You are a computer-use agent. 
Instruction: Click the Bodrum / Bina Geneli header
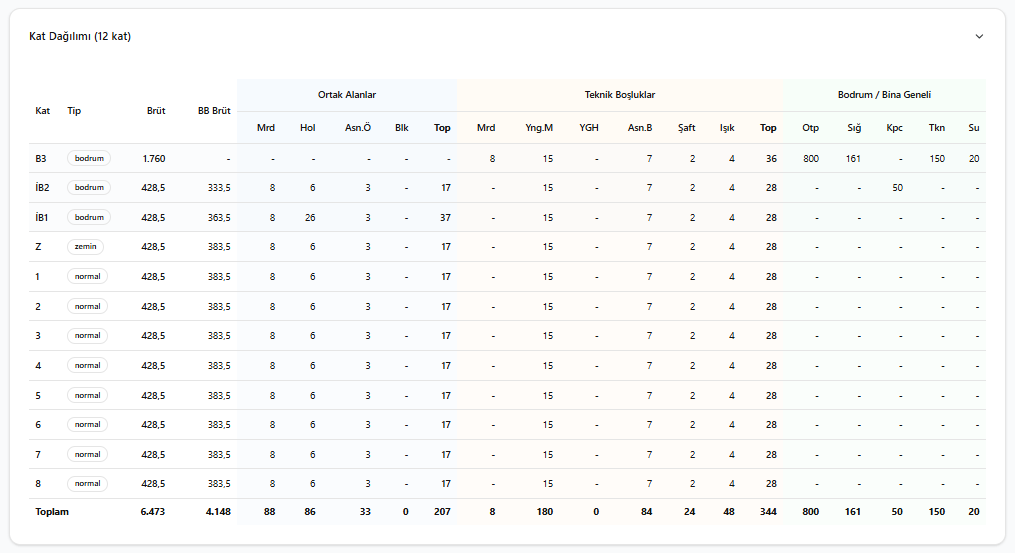coord(884,95)
